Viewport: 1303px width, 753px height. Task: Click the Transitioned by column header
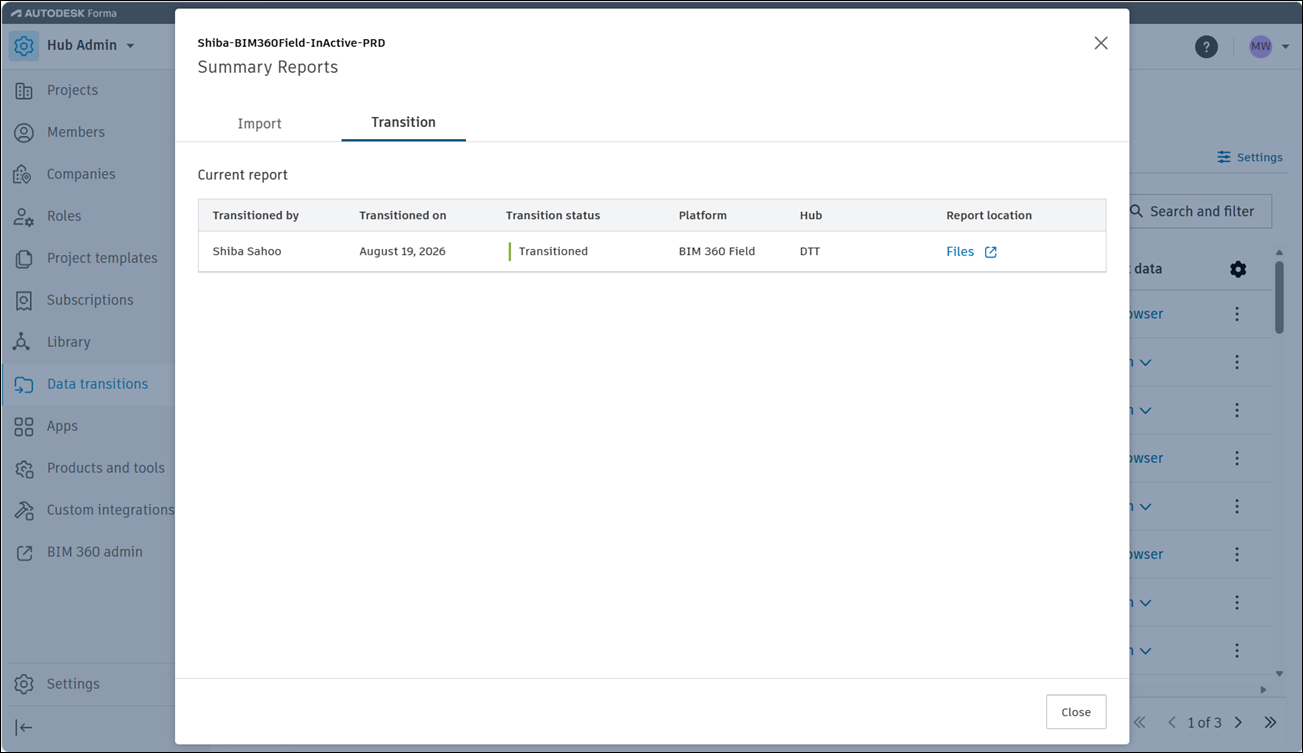point(256,215)
